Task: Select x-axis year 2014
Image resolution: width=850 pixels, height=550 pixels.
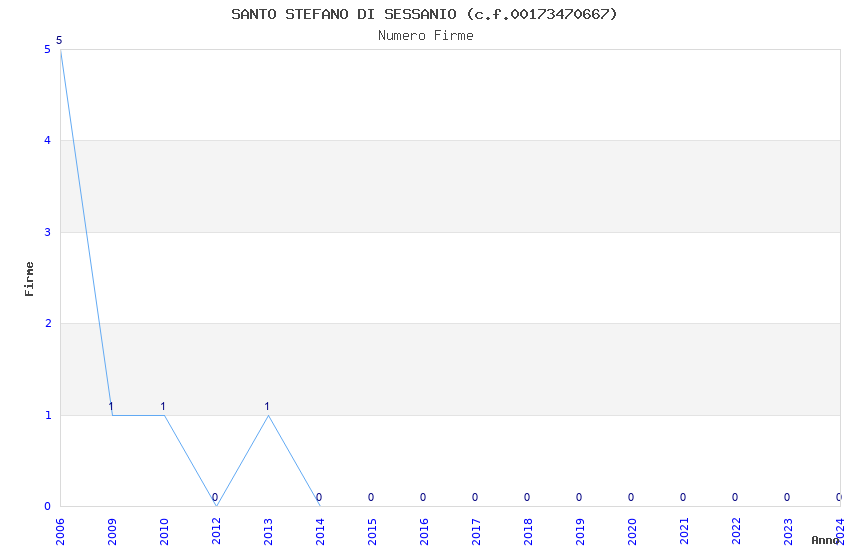Action: point(320,531)
